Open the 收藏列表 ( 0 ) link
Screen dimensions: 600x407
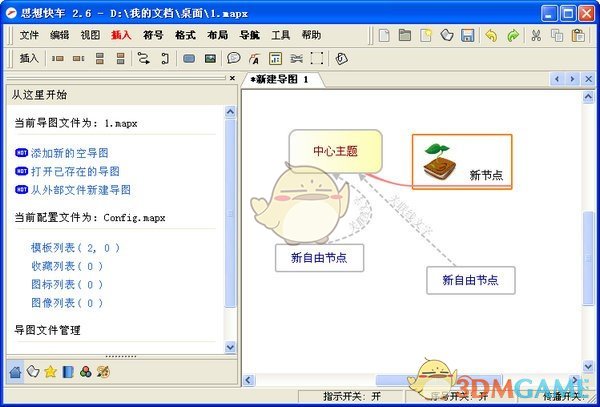67,266
